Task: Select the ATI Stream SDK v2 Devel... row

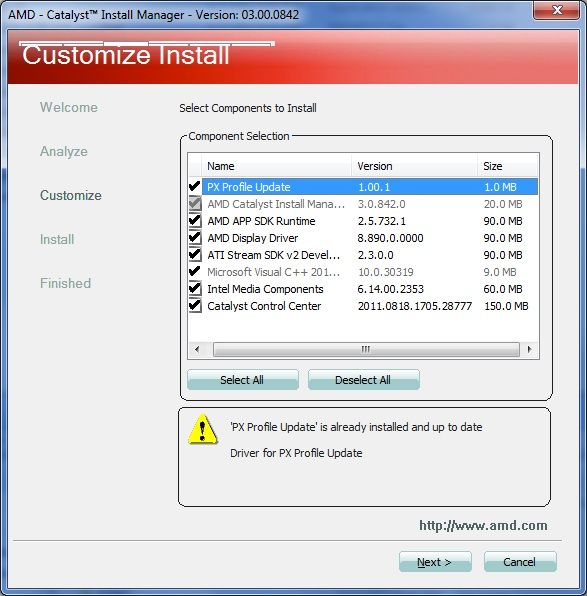Action: tap(363, 255)
